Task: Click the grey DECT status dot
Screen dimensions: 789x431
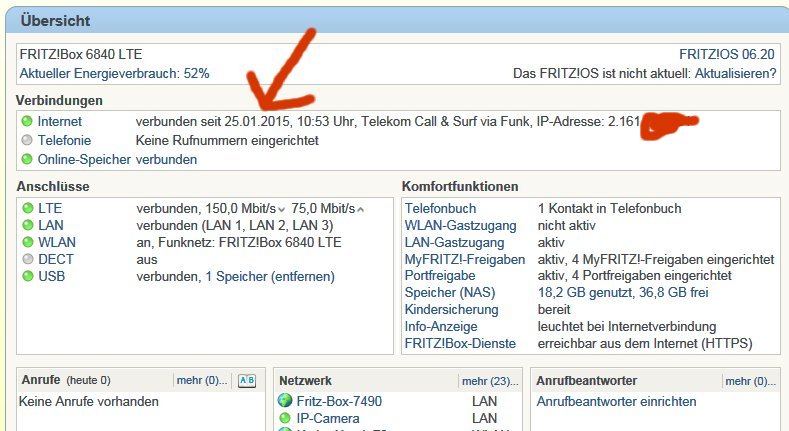Action: (28, 259)
